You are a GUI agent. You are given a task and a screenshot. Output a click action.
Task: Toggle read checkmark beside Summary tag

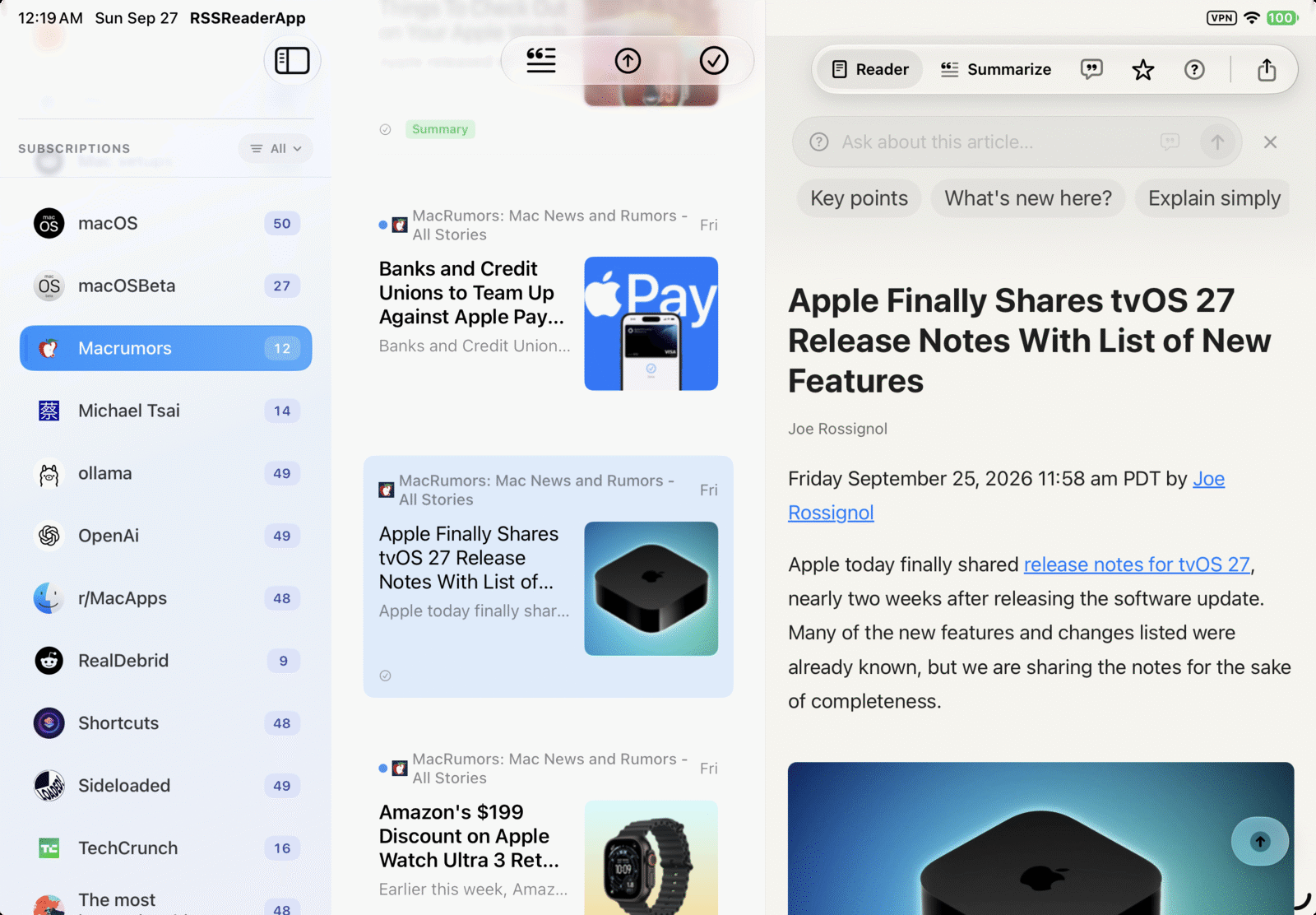(x=385, y=129)
